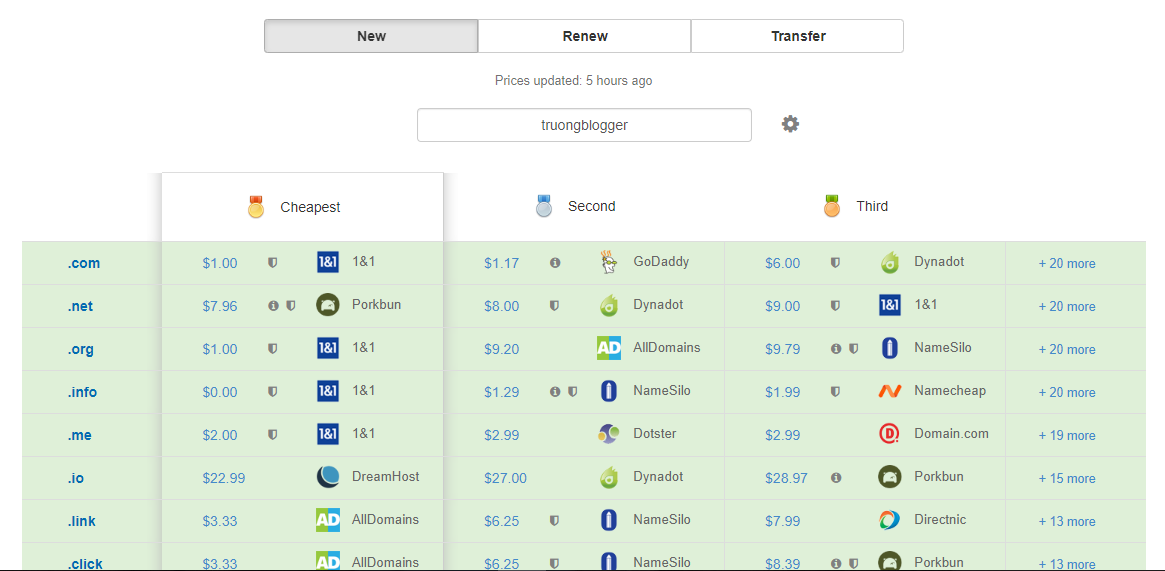Click the truongblogger domain search field

click(x=584, y=125)
